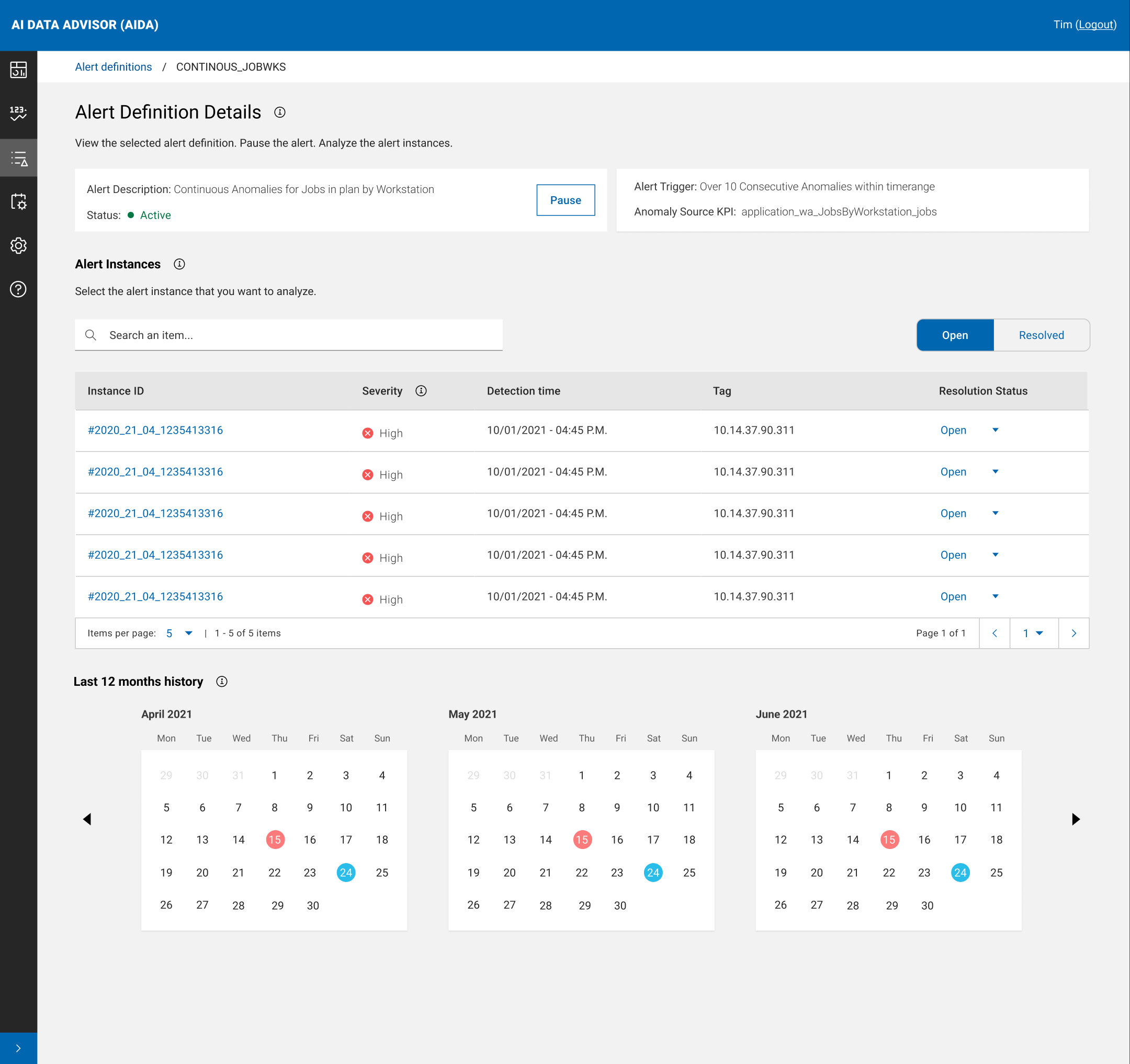Go to Alert definitions breadcrumb

click(113, 66)
